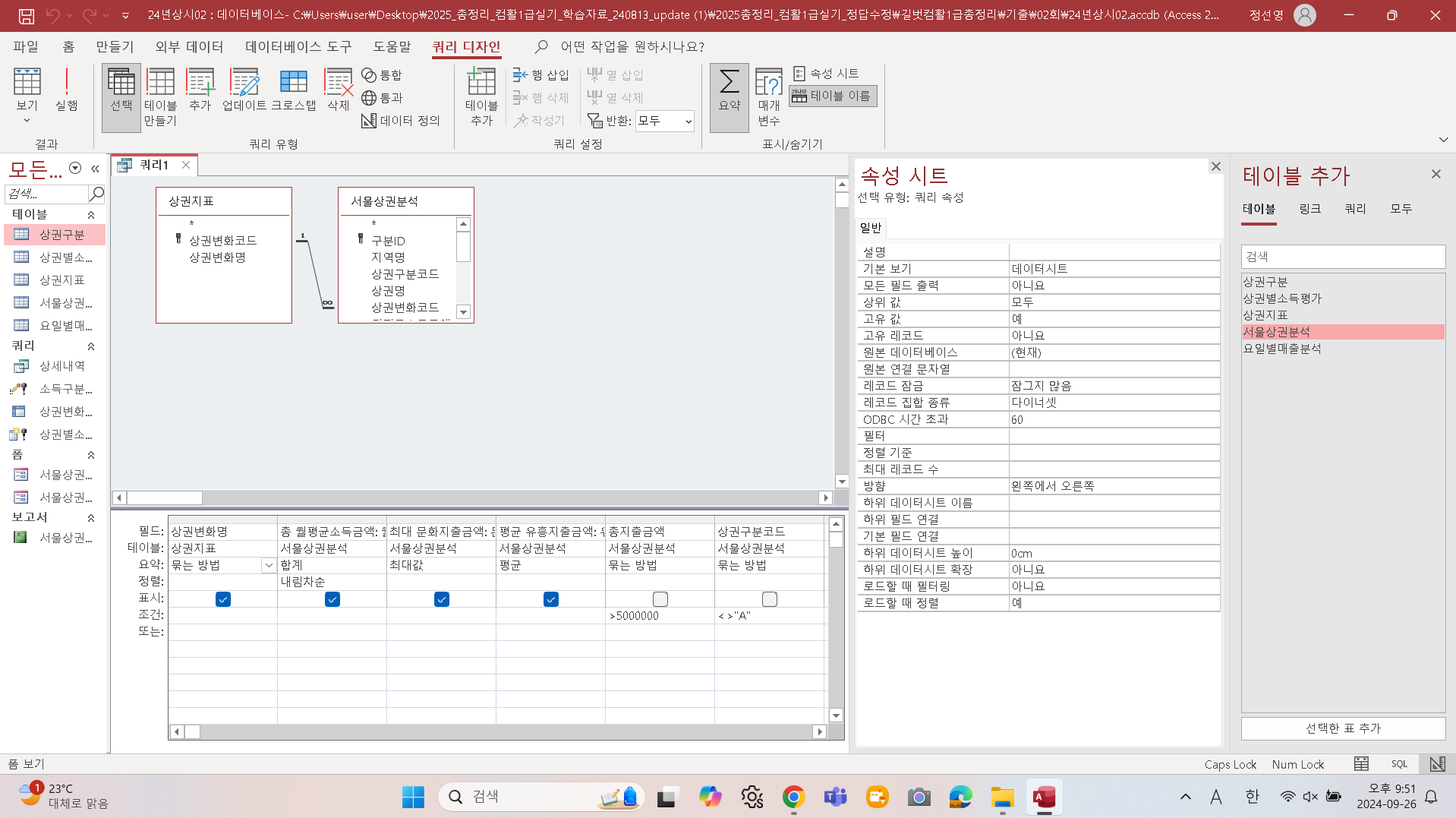Uncheck 표시 checkbox for 상권변화명 column
The width and height of the screenshot is (1456, 818).
point(222,599)
